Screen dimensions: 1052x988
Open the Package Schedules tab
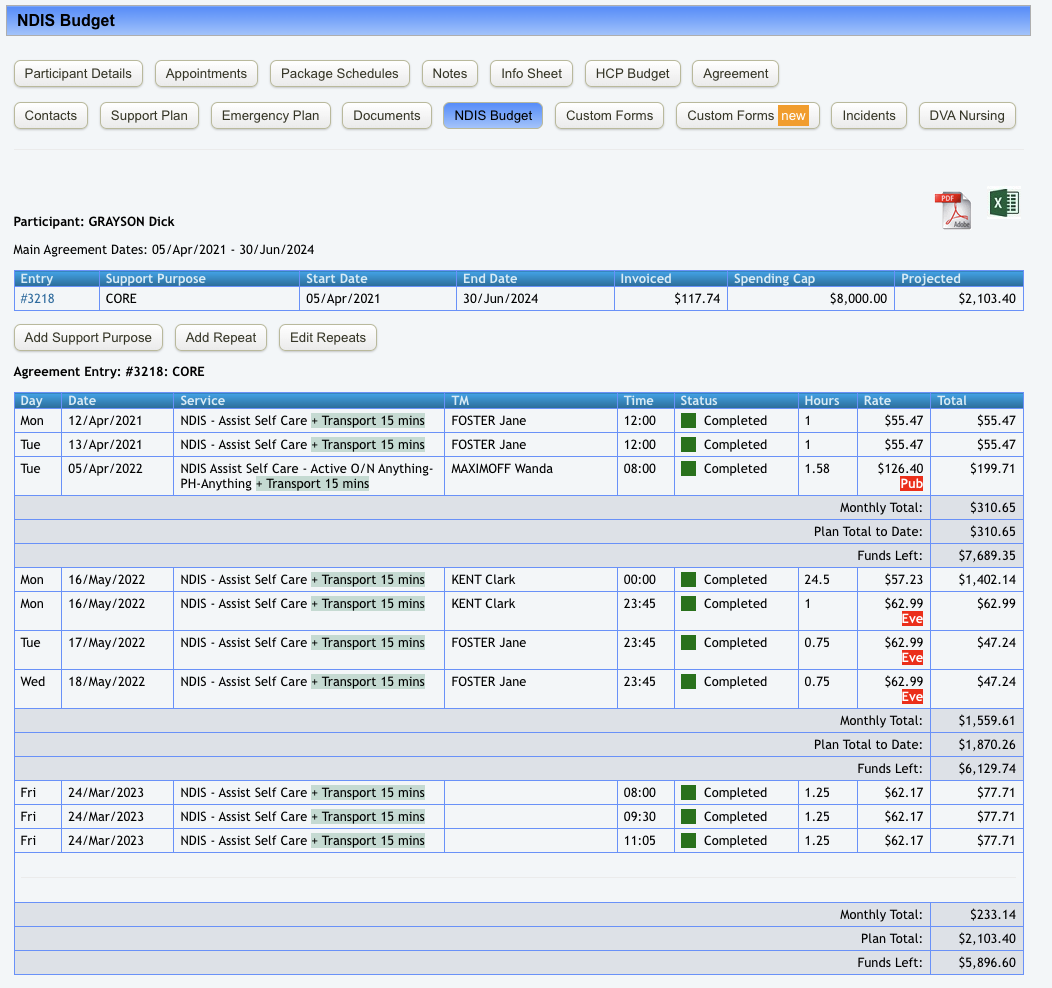click(339, 74)
